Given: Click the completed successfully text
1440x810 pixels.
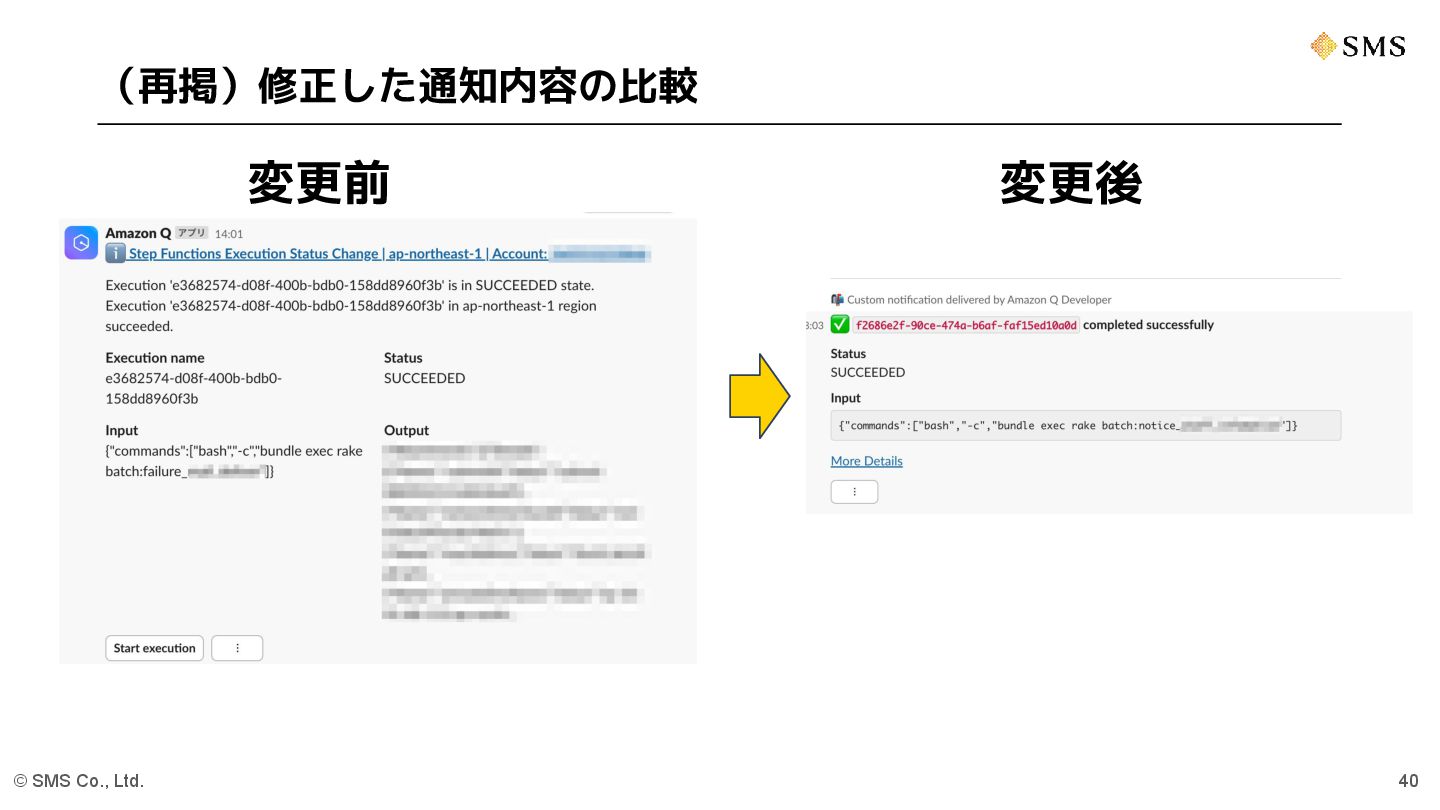Looking at the screenshot, I should 1148,325.
